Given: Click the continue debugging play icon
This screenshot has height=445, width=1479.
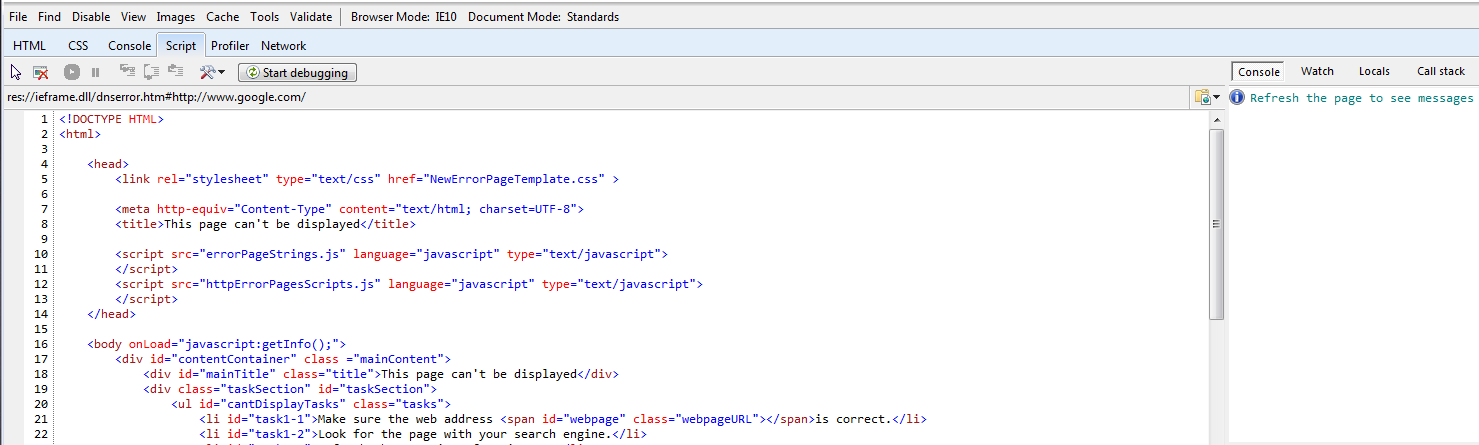Looking at the screenshot, I should [72, 72].
